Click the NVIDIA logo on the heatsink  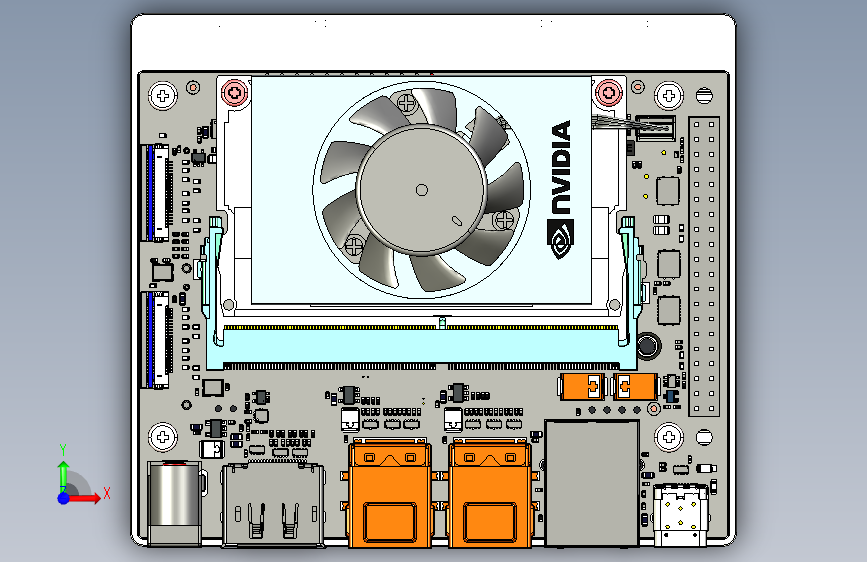tap(561, 190)
